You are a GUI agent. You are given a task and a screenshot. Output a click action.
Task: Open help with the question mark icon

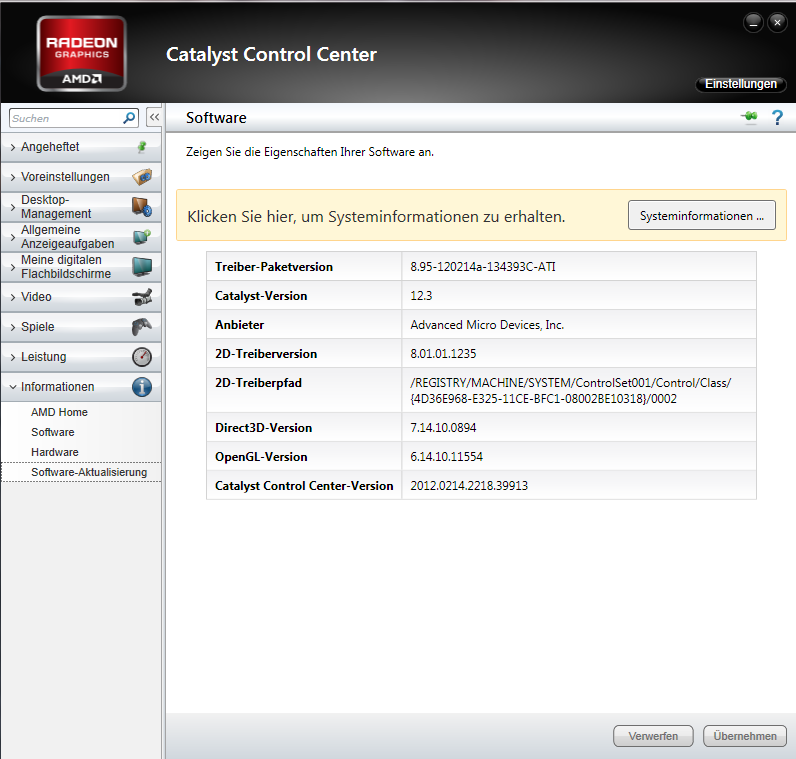point(777,118)
